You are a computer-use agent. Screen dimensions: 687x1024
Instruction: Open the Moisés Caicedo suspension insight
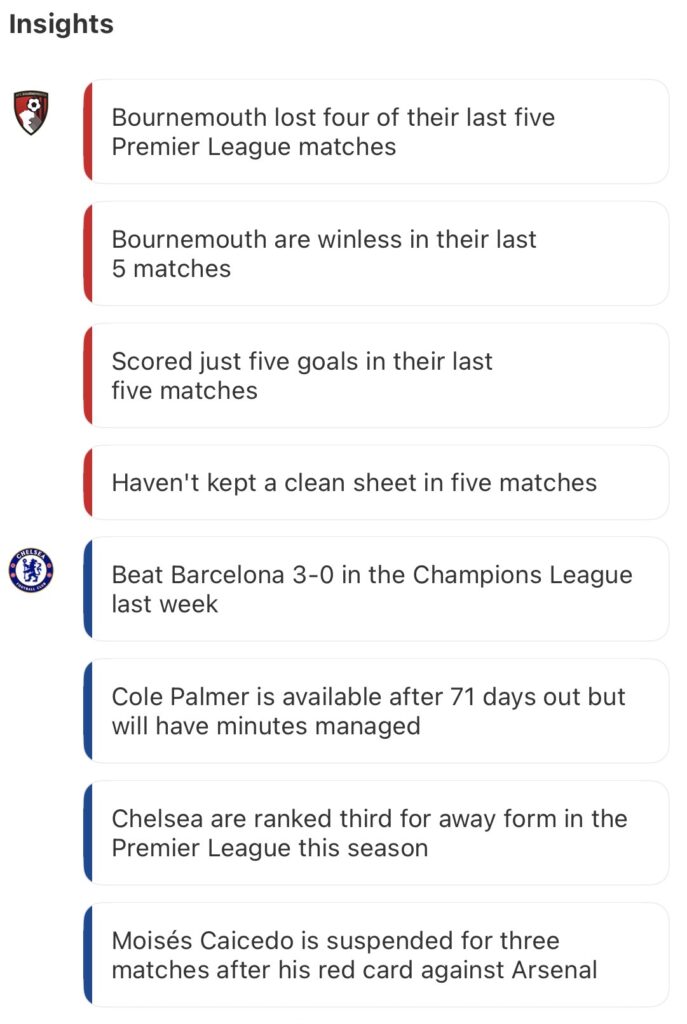376,955
